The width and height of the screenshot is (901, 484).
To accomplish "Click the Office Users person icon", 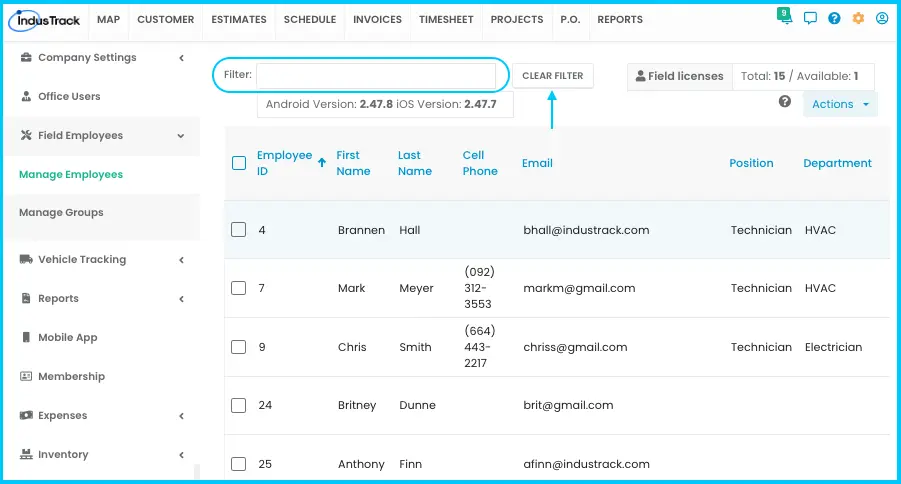I will 26,96.
